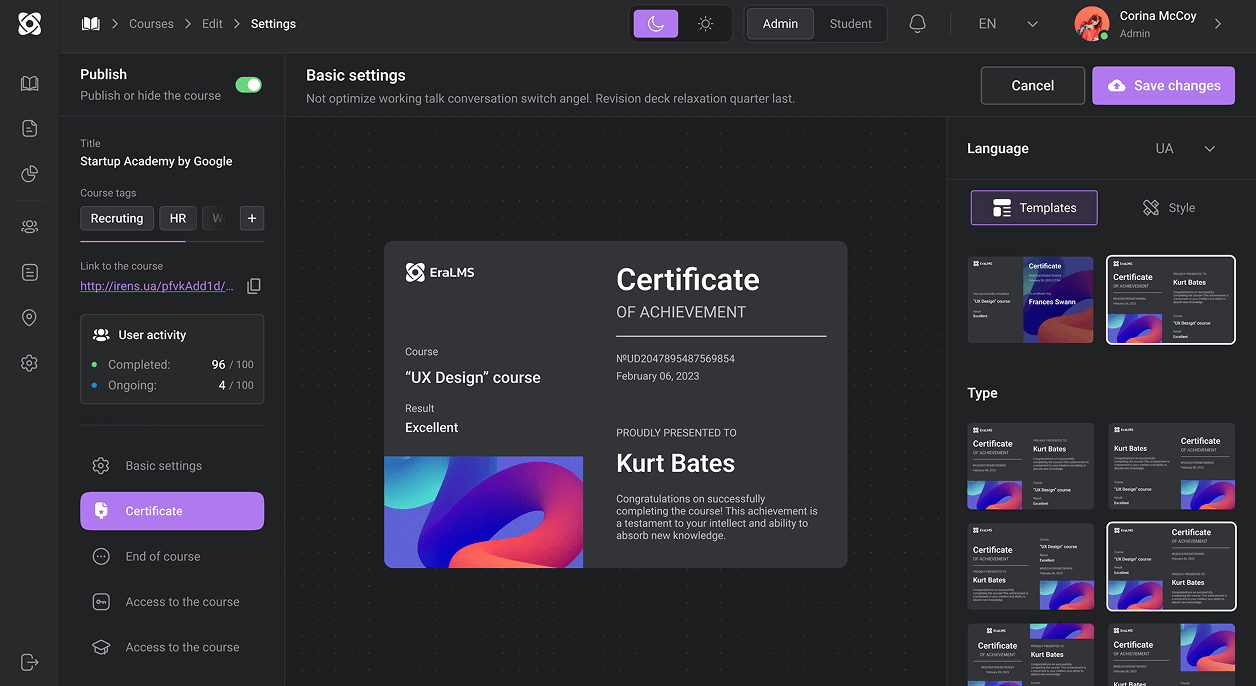Select the Student view mode
The width and height of the screenshot is (1256, 686).
[x=851, y=24]
